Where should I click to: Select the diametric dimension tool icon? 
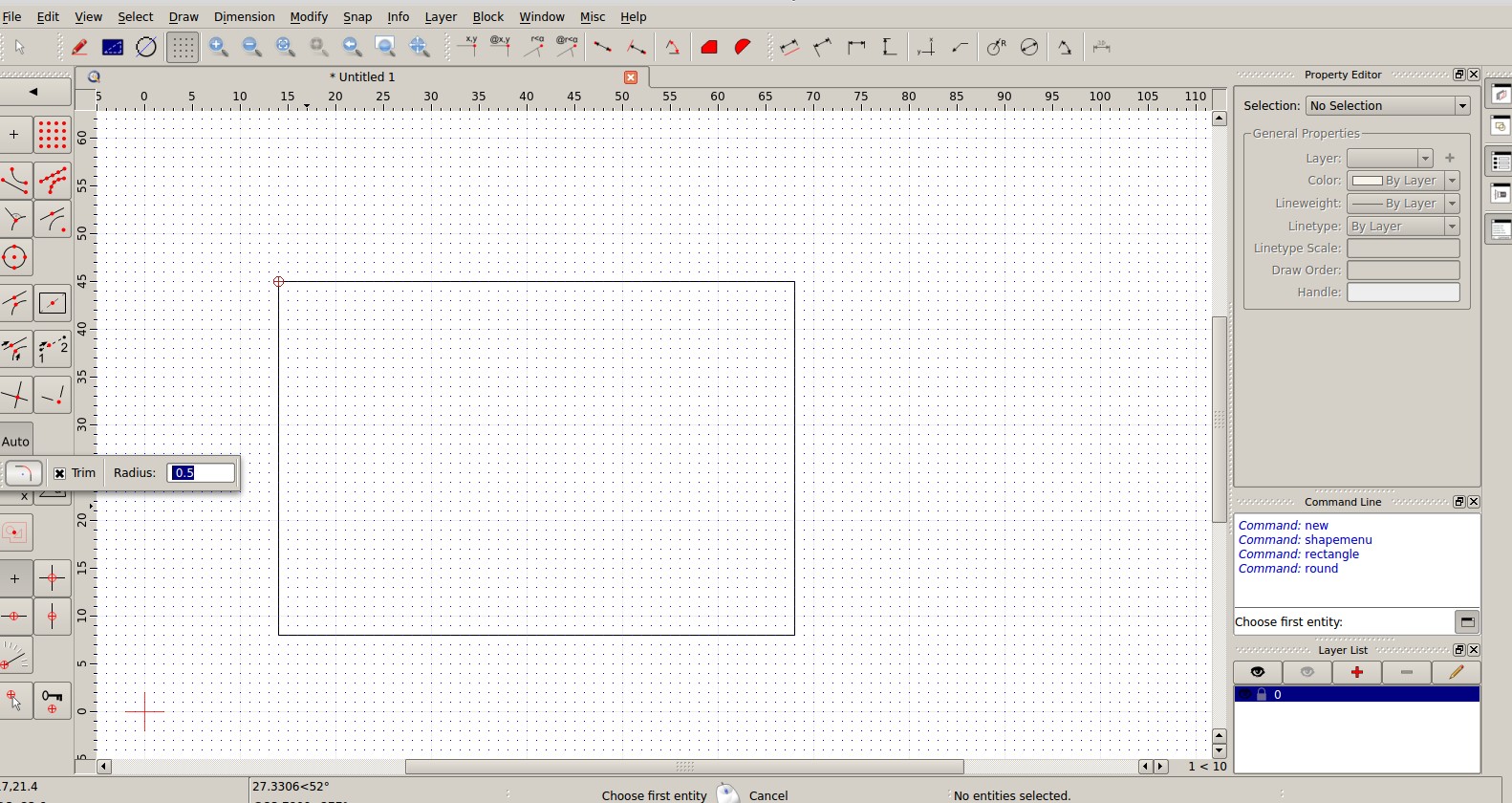[1029, 47]
